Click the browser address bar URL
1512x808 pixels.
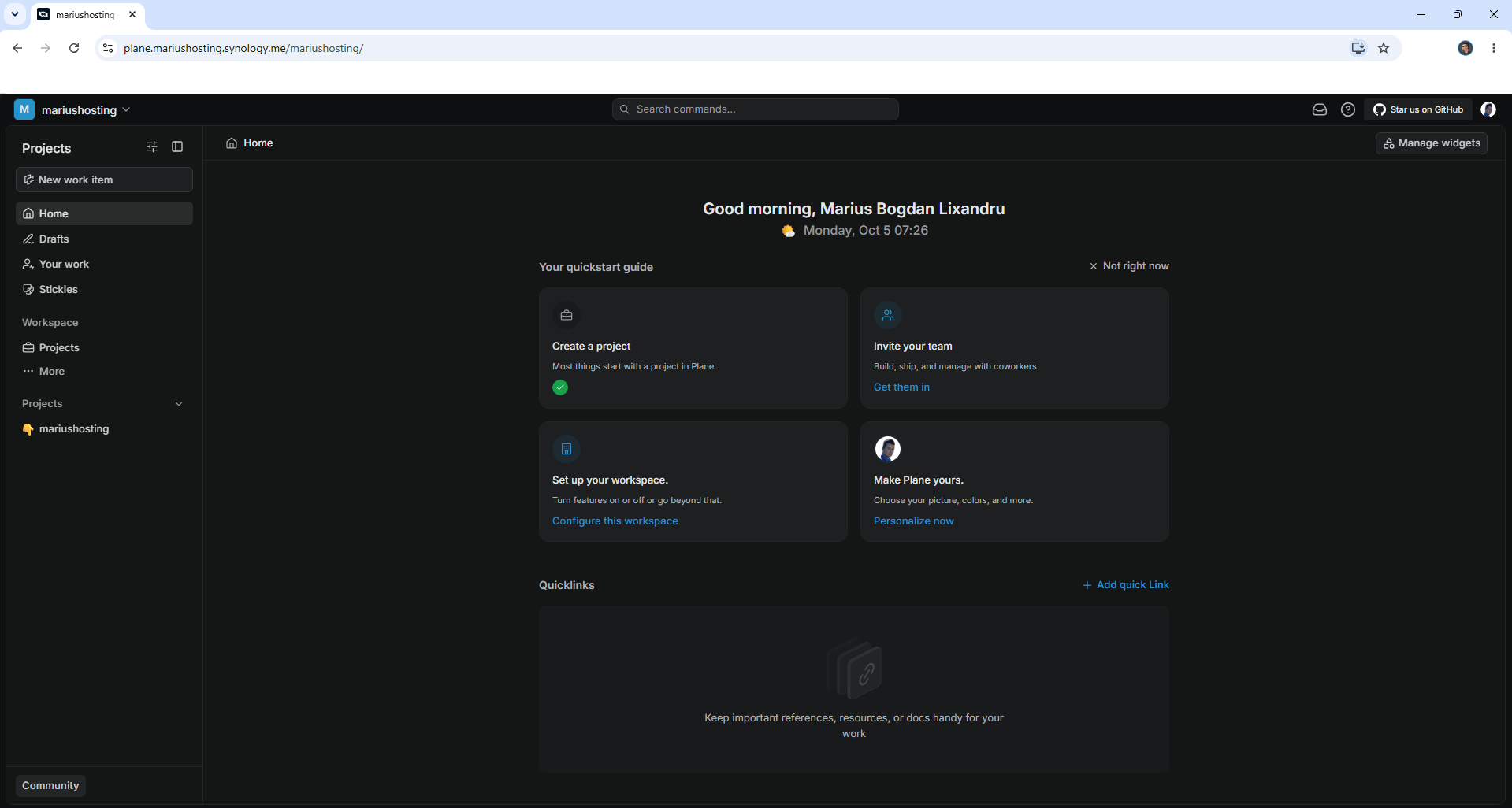243,48
